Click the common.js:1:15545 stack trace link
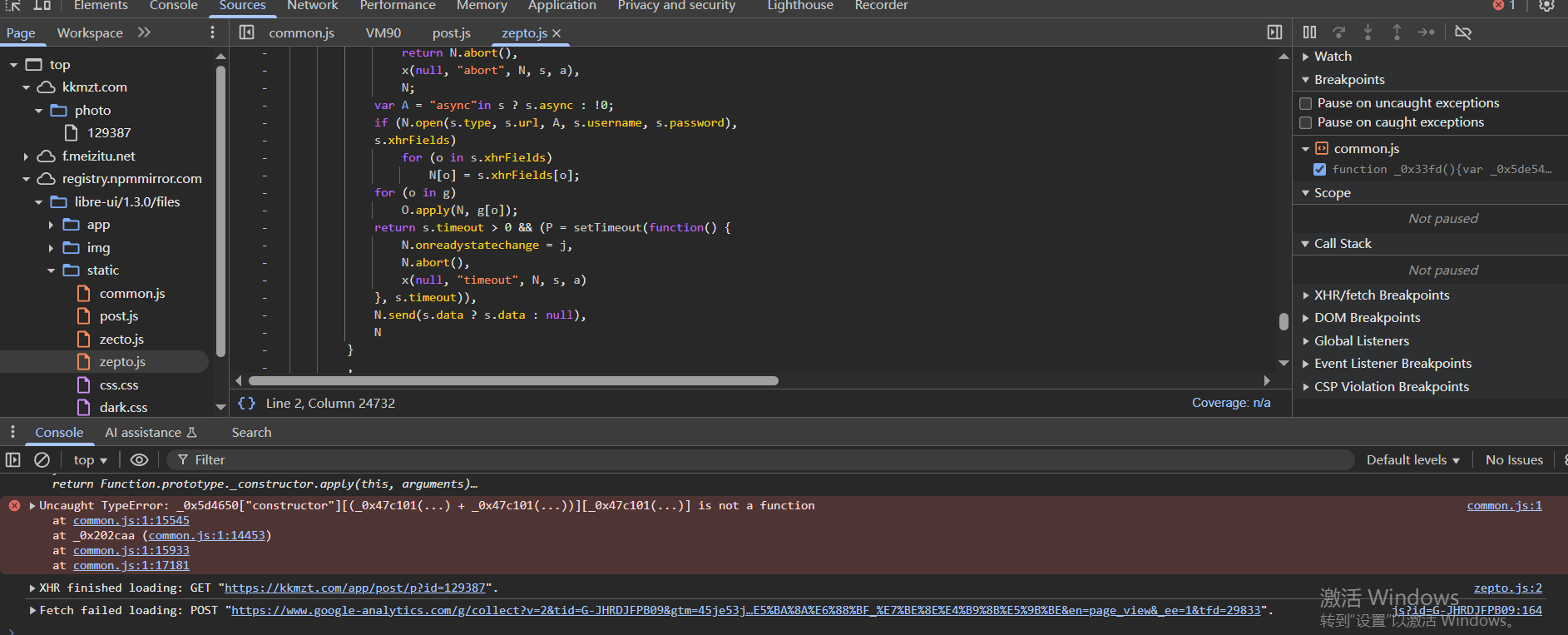Viewport: 1568px width, 635px height. tap(131, 521)
